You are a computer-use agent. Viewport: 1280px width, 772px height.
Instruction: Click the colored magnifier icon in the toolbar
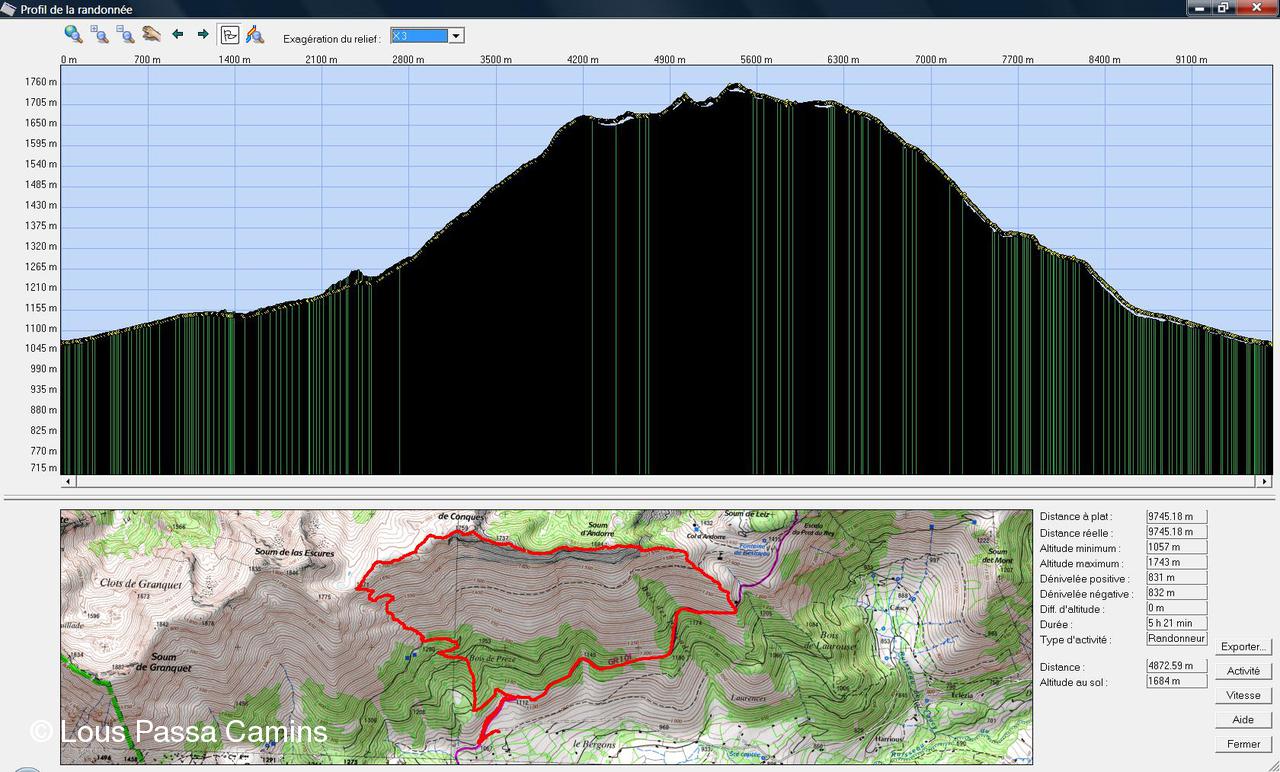255,34
